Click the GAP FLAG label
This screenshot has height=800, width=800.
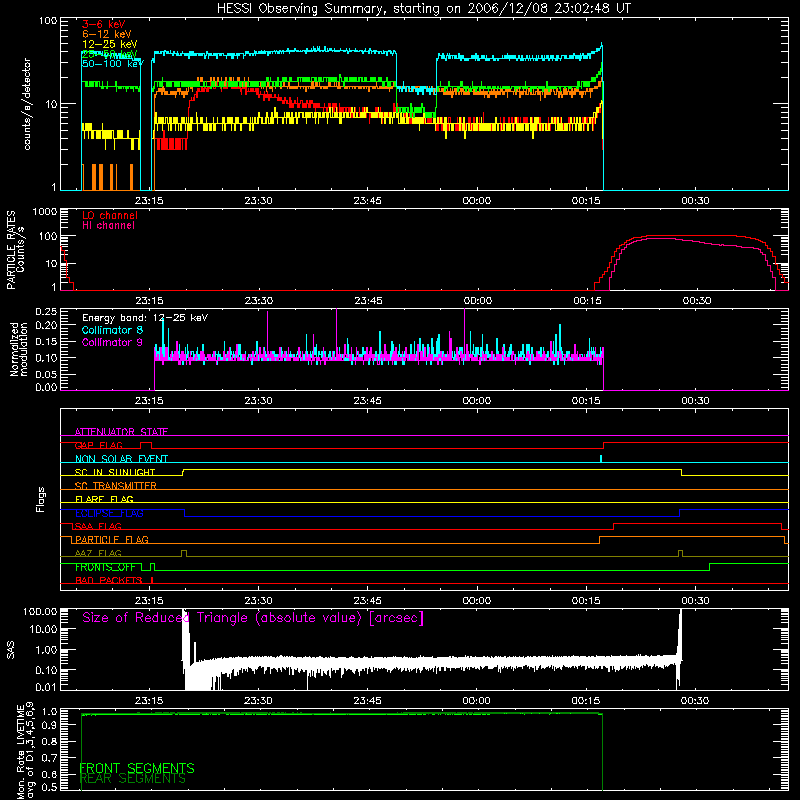tap(98, 445)
